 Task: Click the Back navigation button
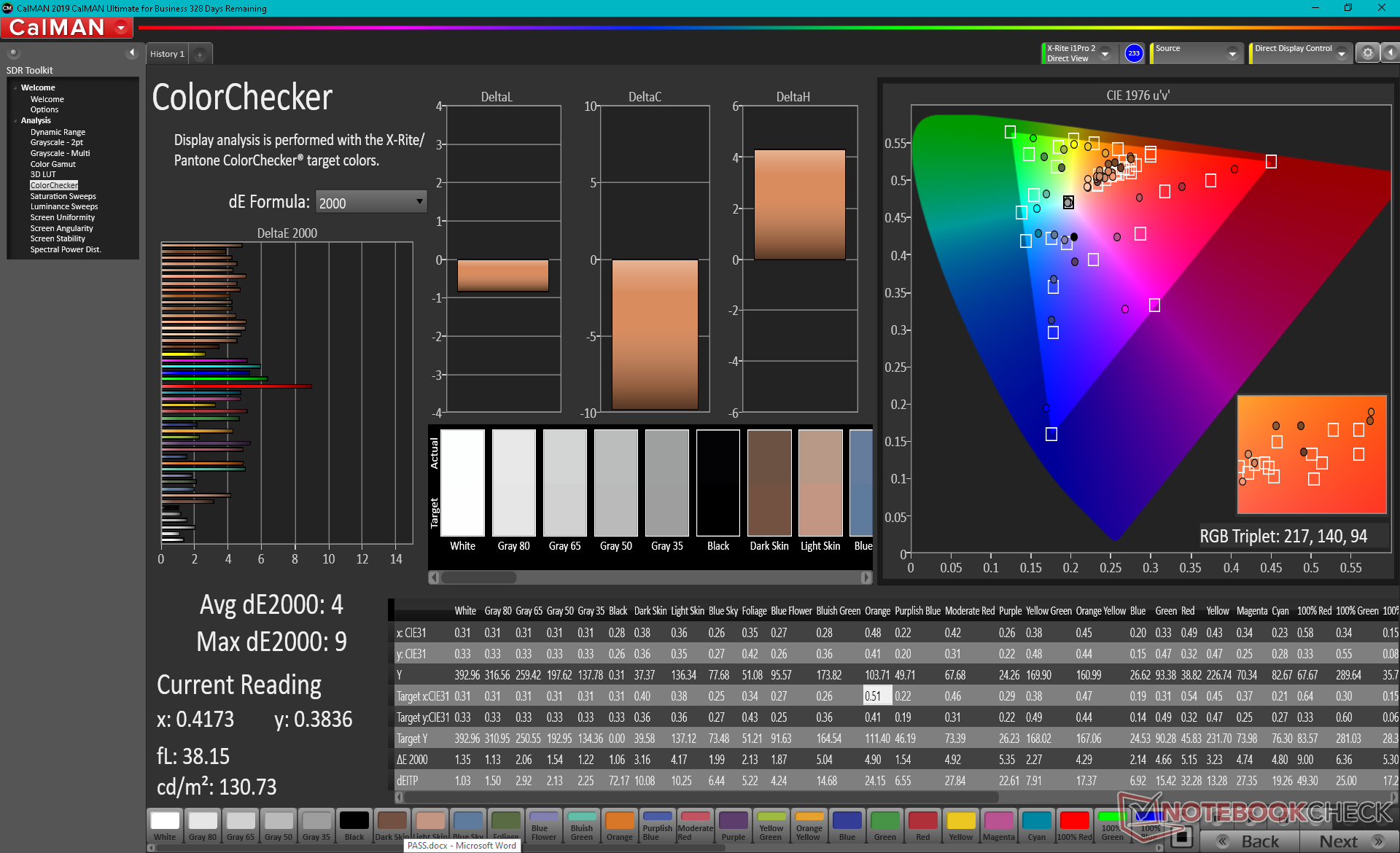click(1250, 841)
